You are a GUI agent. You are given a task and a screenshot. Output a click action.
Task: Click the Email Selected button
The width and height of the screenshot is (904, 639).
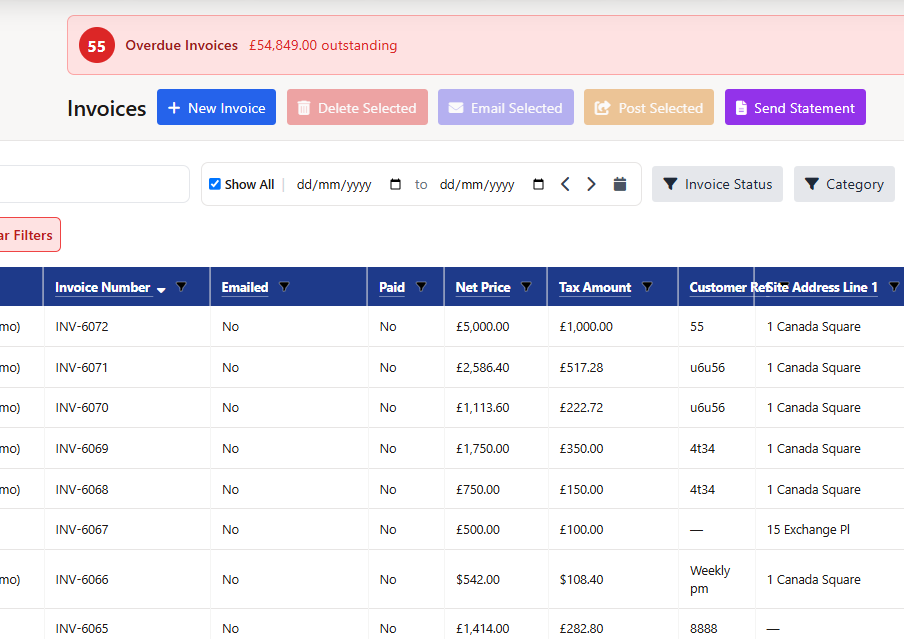[506, 107]
